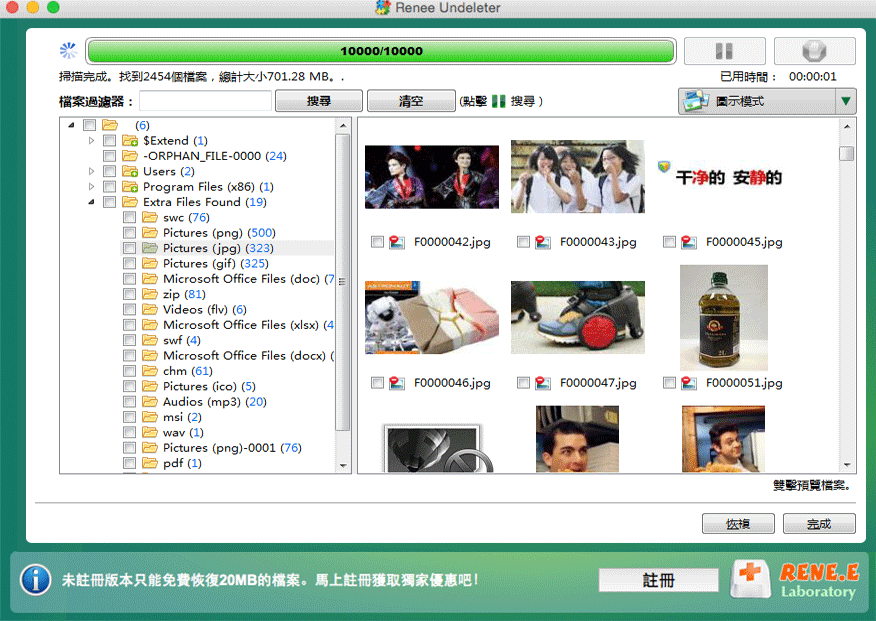This screenshot has height=621, width=876.
Task: Select the Microsoft Office Files (xlsx) tree item
Action: pos(249,324)
